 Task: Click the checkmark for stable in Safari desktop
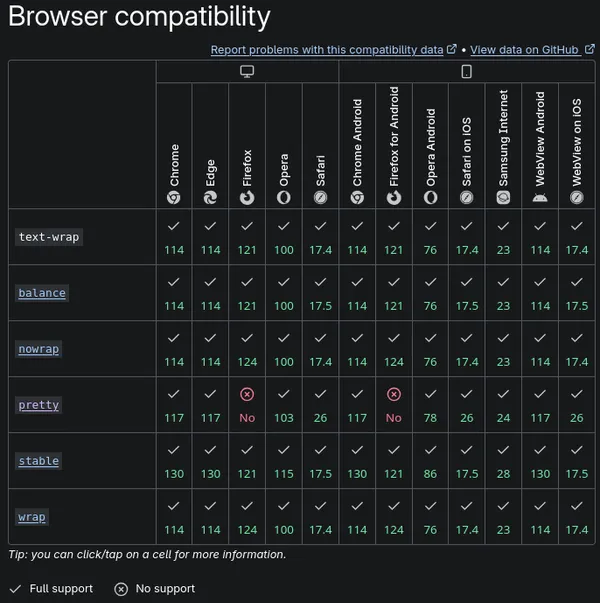[x=320, y=450]
